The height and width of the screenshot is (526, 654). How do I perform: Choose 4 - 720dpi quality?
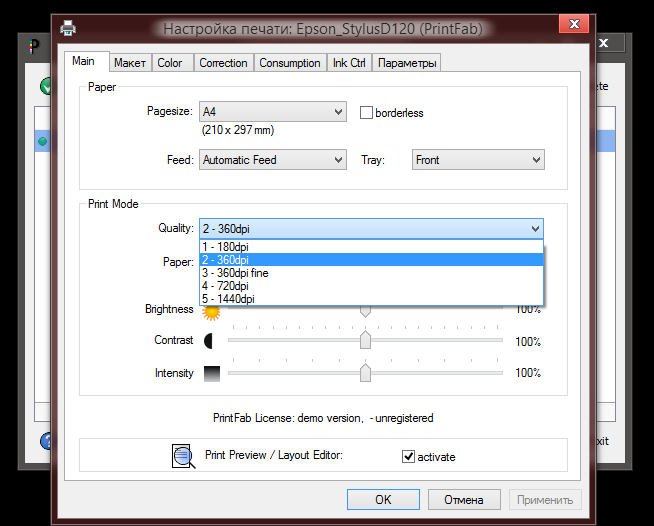click(372, 286)
